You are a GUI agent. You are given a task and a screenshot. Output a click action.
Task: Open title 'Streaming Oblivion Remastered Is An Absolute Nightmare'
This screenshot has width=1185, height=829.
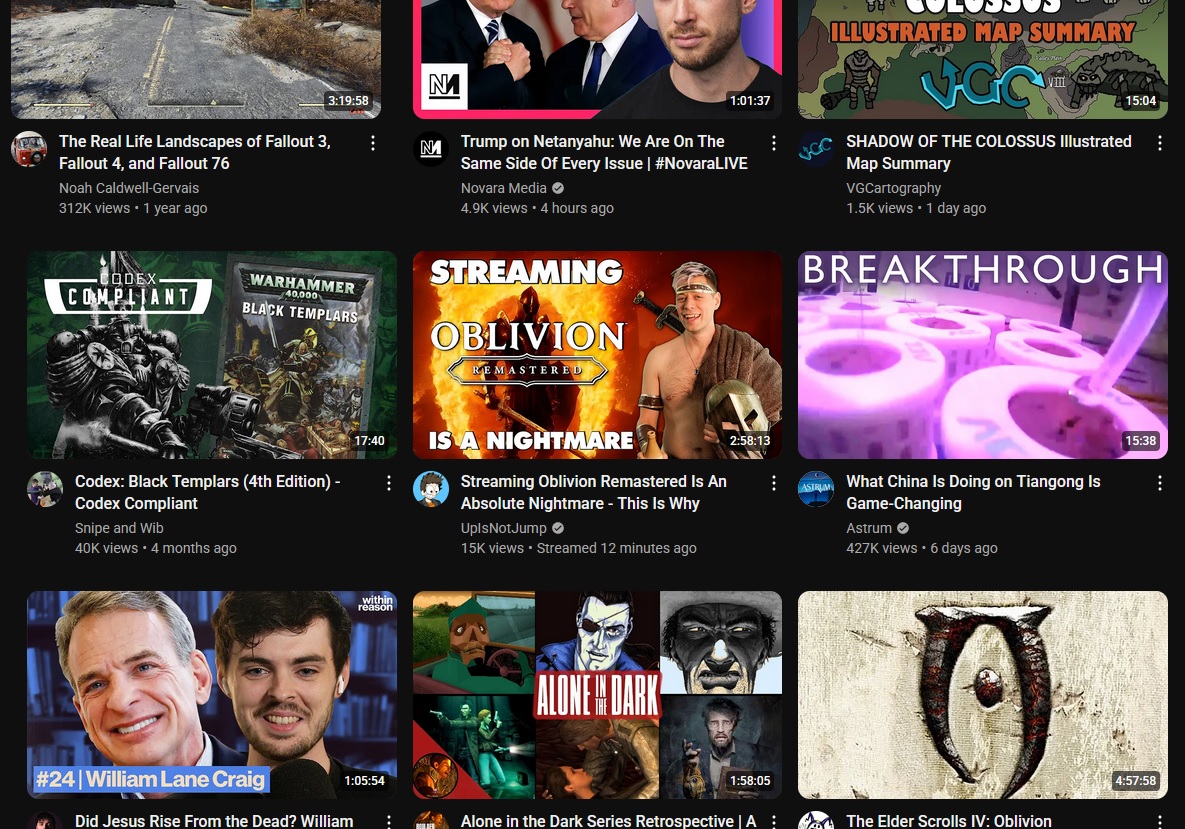coord(593,492)
